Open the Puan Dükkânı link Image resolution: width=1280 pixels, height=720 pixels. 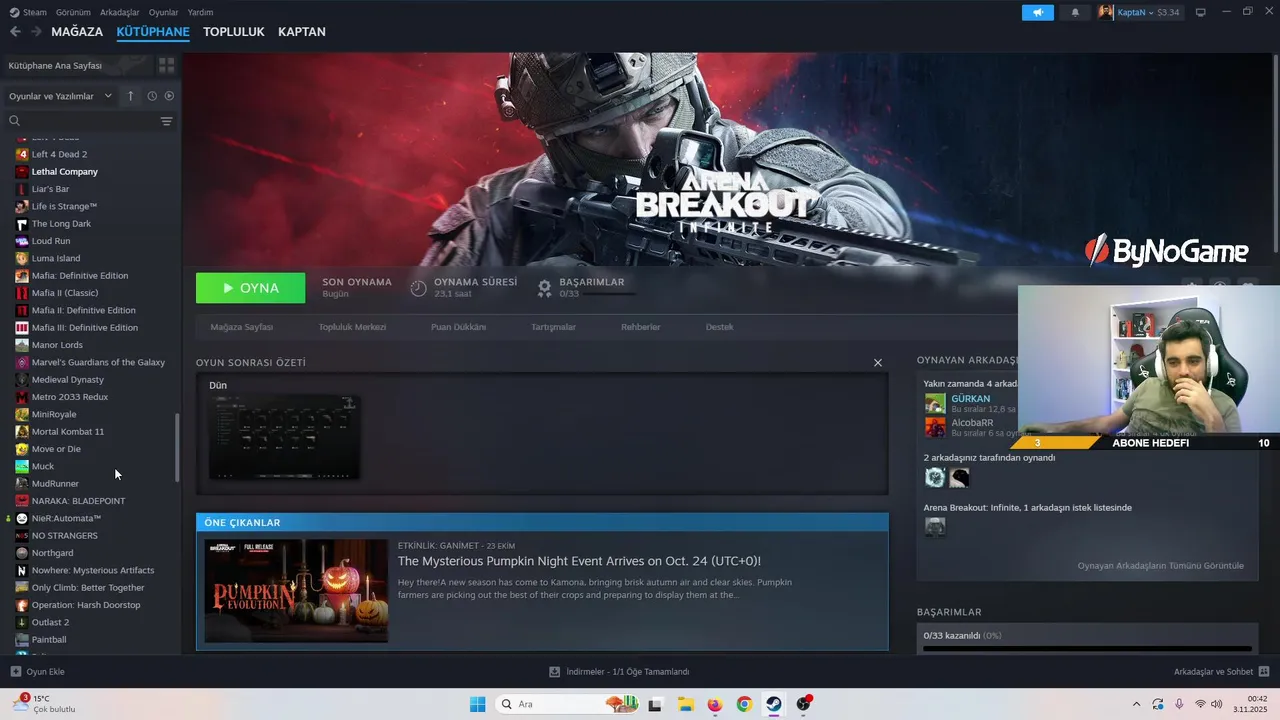[x=458, y=327]
